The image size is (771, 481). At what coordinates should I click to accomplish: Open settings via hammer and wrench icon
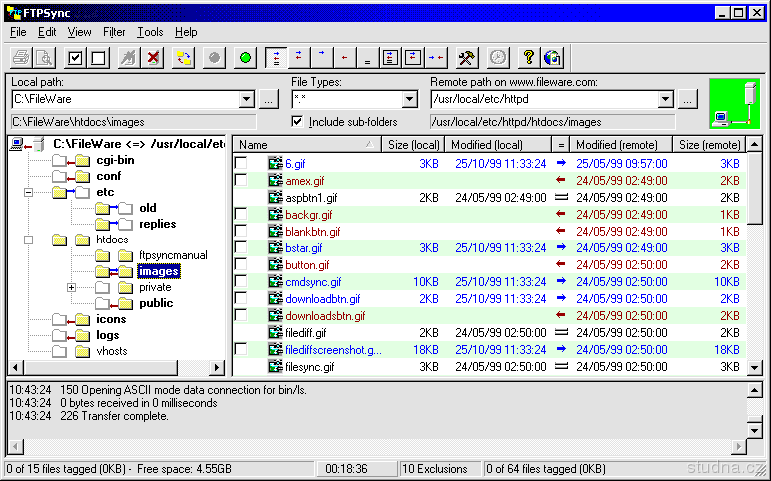[x=466, y=58]
